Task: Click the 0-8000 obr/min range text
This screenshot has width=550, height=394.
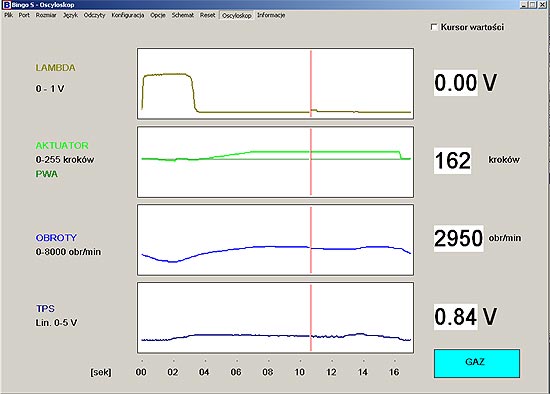Action: pyautogui.click(x=68, y=252)
